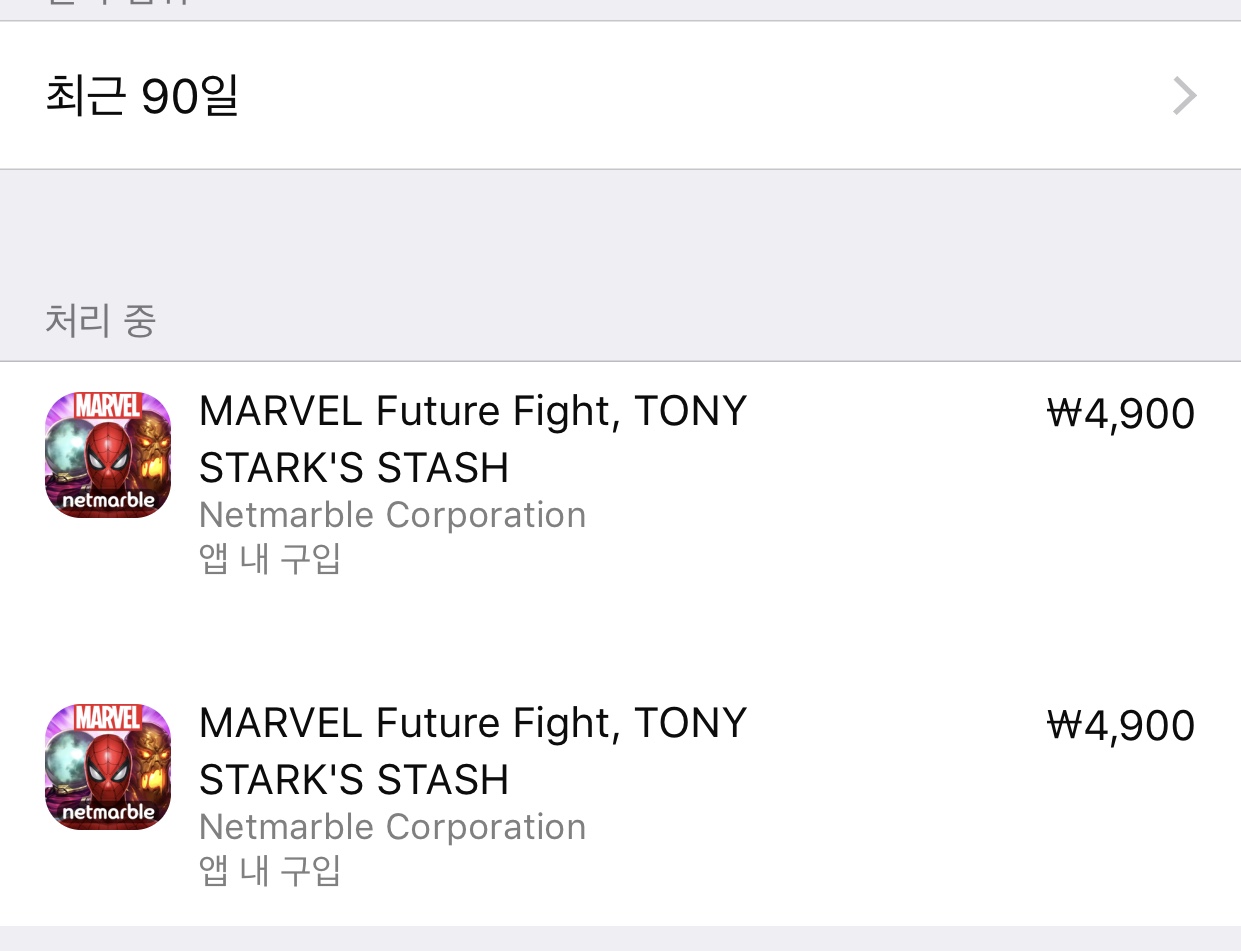Screen dimensions: 1241x951
Task: Click the netmarble logo on the second app icon
Action: tap(108, 812)
